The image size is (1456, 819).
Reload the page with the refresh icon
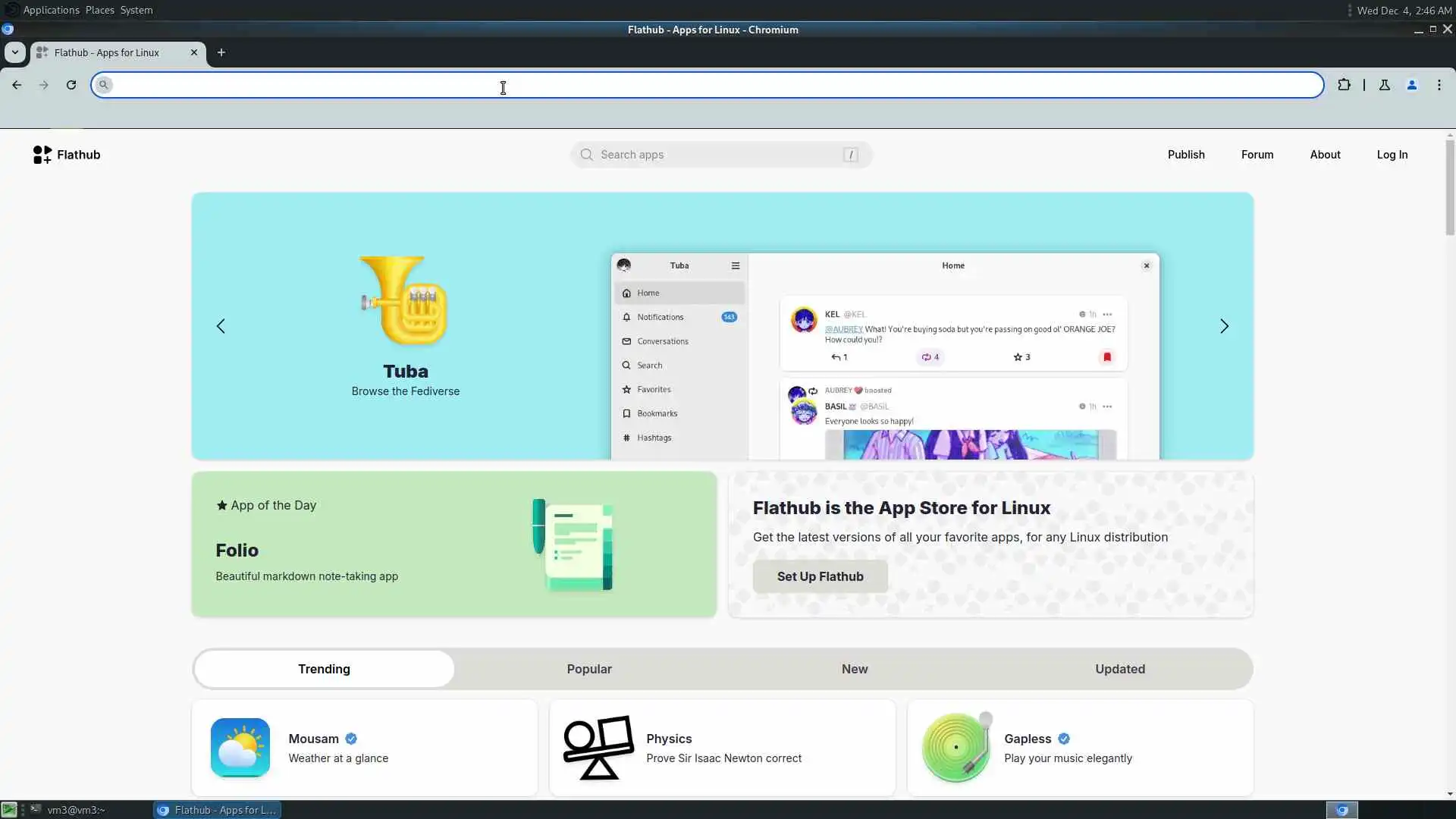pos(71,85)
